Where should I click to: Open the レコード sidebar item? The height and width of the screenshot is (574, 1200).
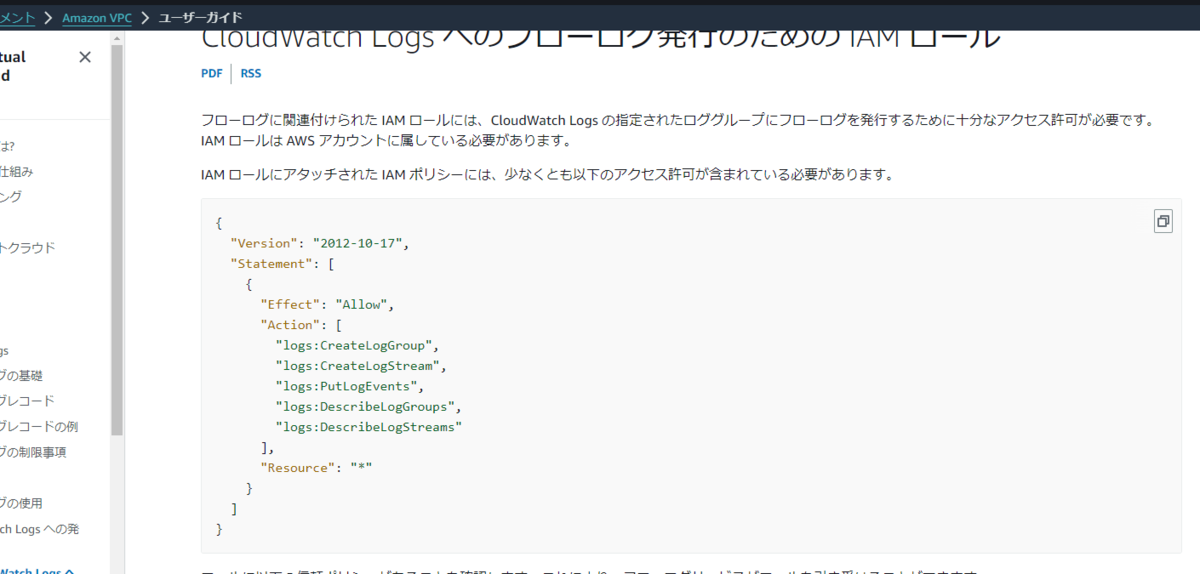[28, 401]
